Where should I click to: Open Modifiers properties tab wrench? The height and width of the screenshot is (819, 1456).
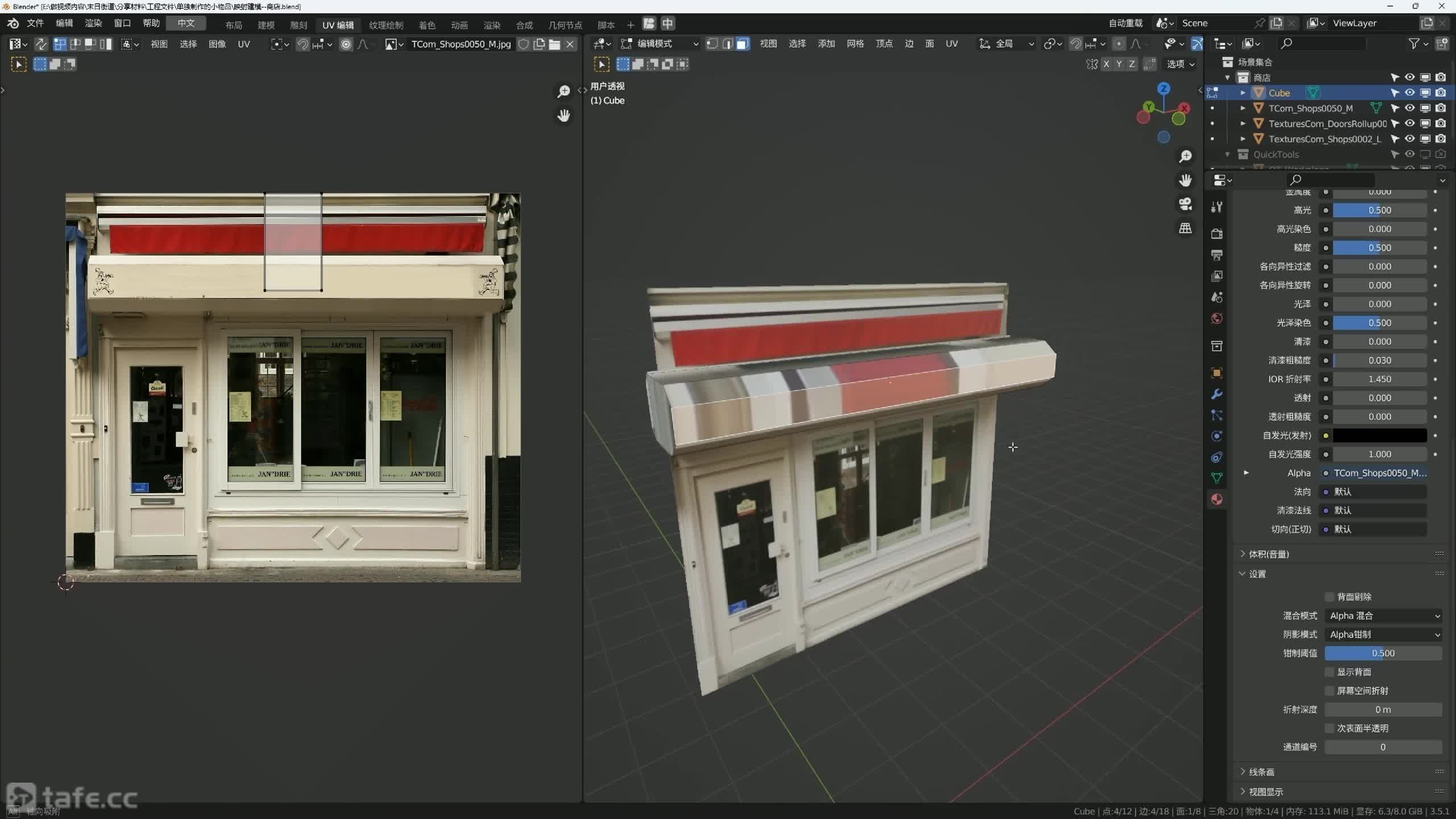tap(1217, 394)
